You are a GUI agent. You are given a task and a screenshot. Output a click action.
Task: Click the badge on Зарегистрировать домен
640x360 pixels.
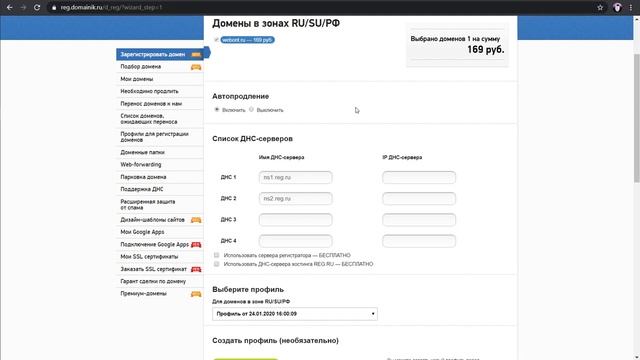pos(196,54)
